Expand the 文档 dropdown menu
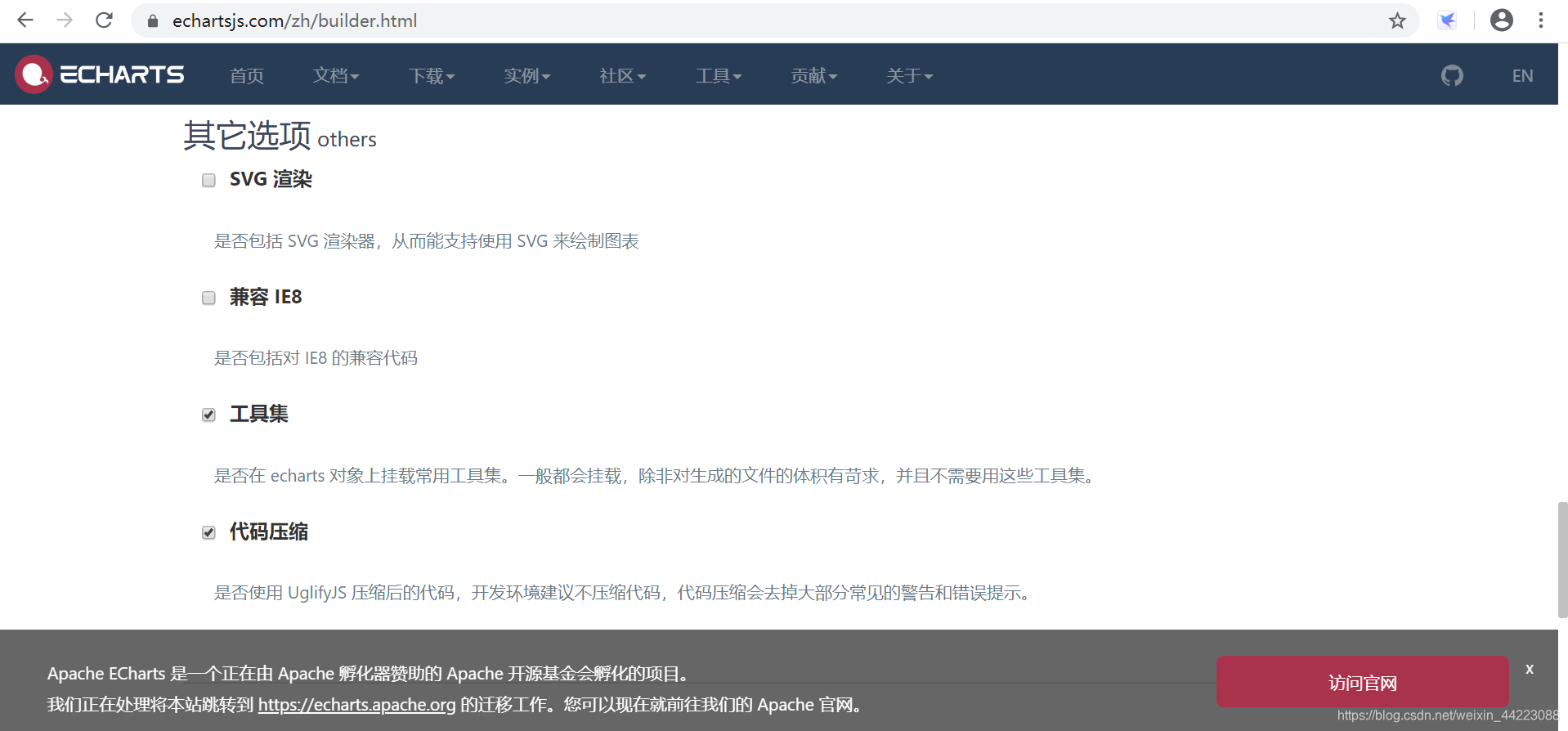Viewport: 1568px width, 731px height. pyautogui.click(x=336, y=75)
